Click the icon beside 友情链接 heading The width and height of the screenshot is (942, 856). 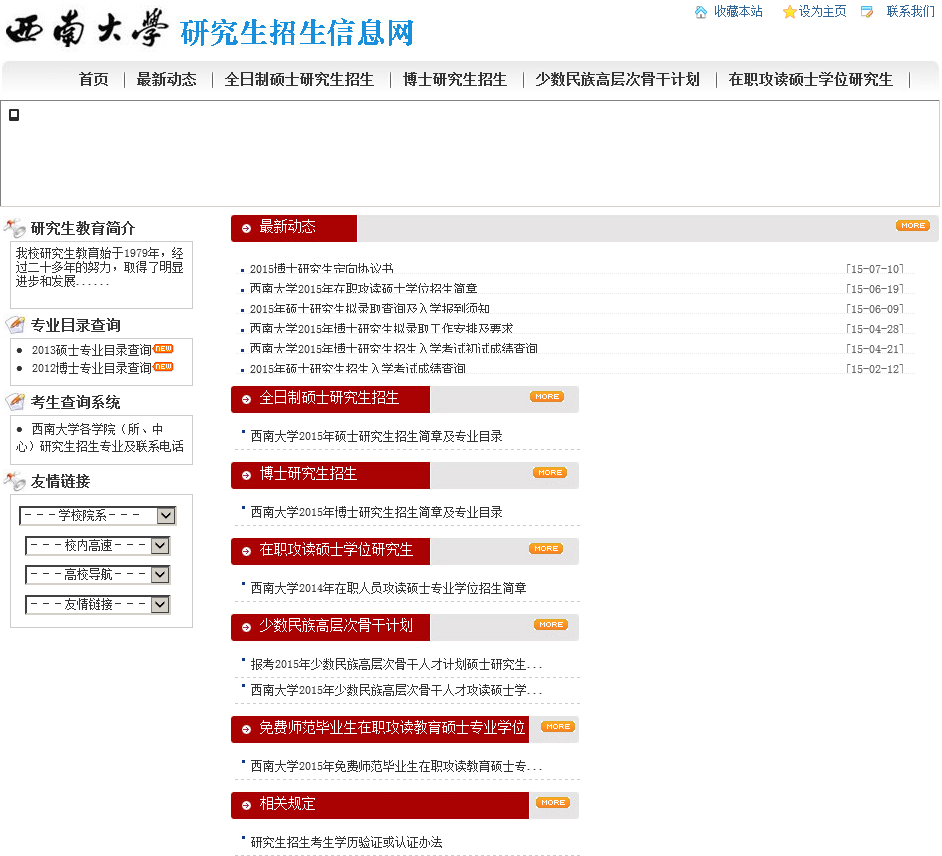point(15,481)
